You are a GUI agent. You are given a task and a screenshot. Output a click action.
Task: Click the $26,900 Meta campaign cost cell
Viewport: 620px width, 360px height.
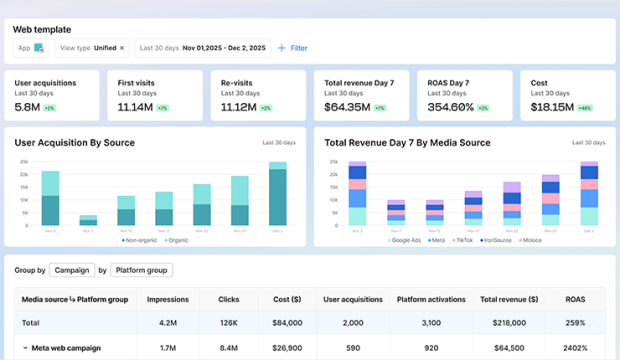point(287,348)
